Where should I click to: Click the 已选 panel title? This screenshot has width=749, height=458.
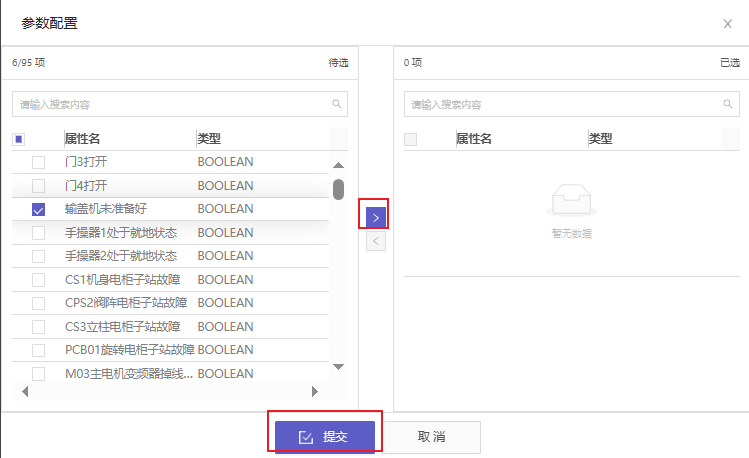730,63
